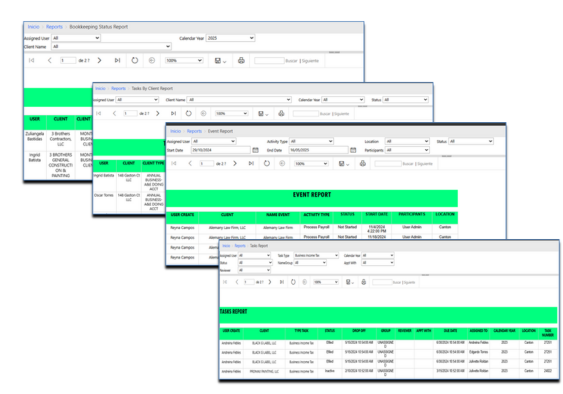Click Reports breadcrumb in Bookkeeping Status Report
Screen dimensions: 563x394
pyautogui.click(x=54, y=27)
